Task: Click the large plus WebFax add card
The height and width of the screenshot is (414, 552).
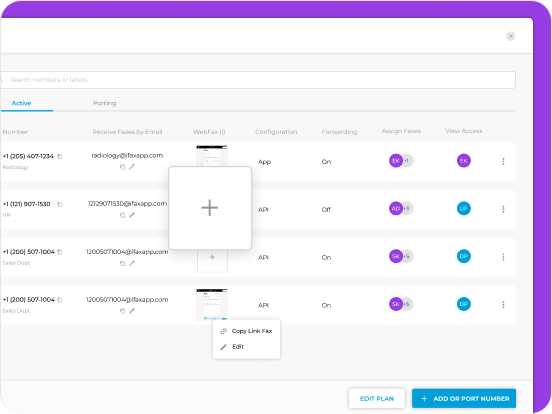Action: (x=210, y=208)
